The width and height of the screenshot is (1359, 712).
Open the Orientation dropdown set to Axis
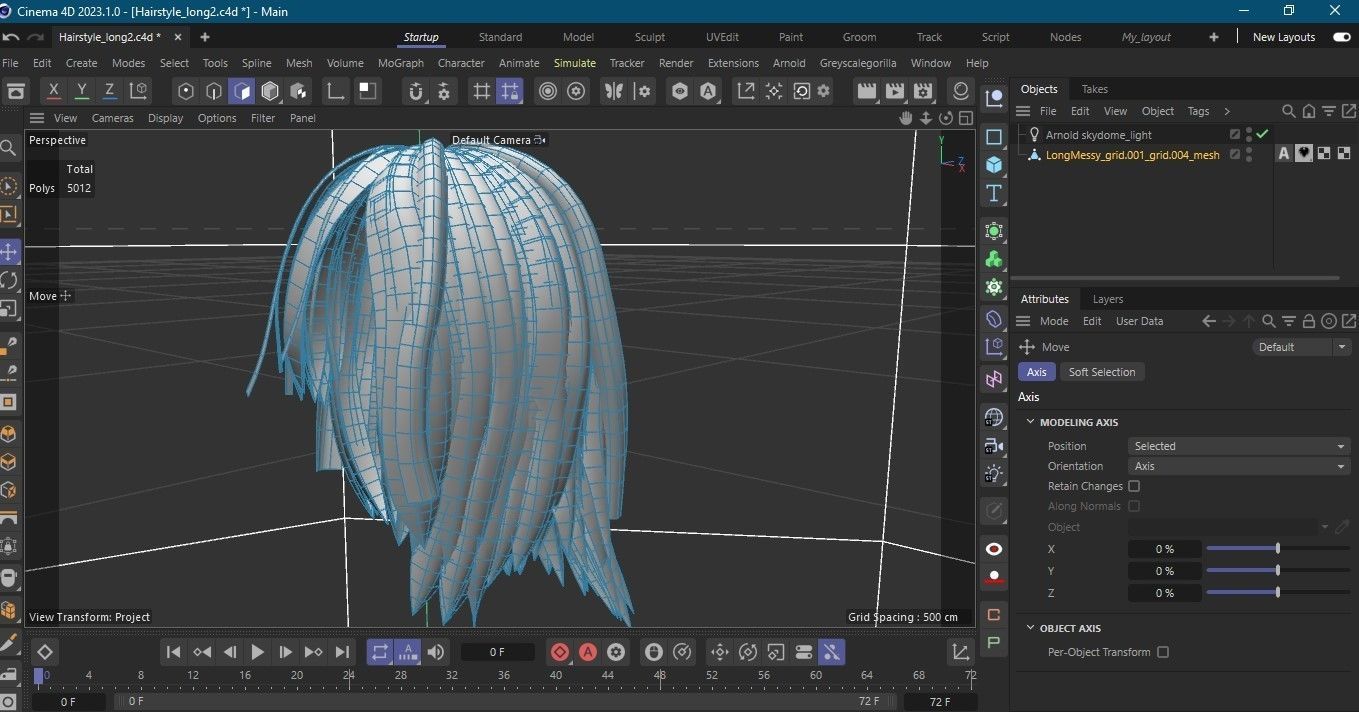(1239, 466)
